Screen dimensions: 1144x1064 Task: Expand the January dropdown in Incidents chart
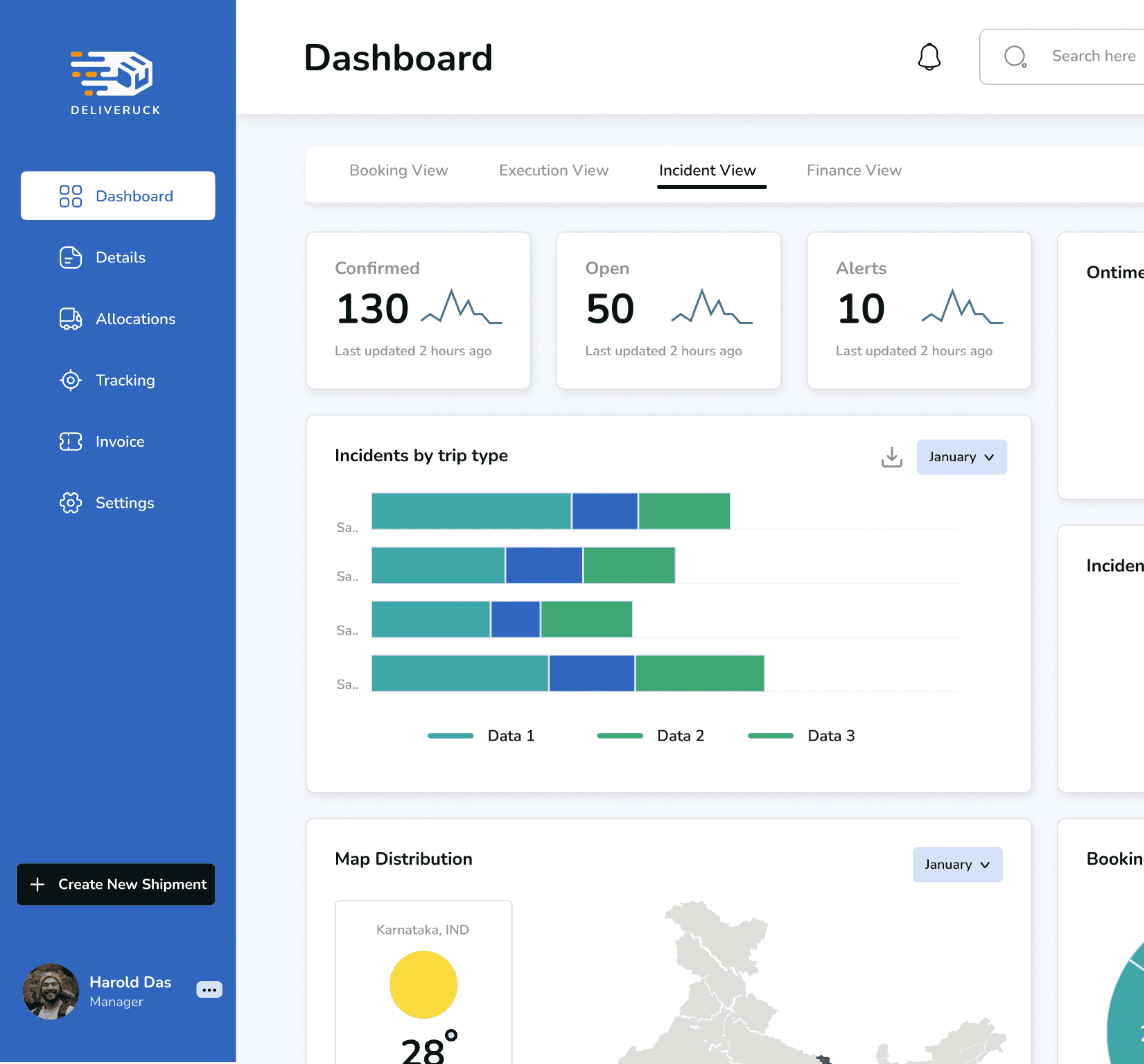point(961,457)
